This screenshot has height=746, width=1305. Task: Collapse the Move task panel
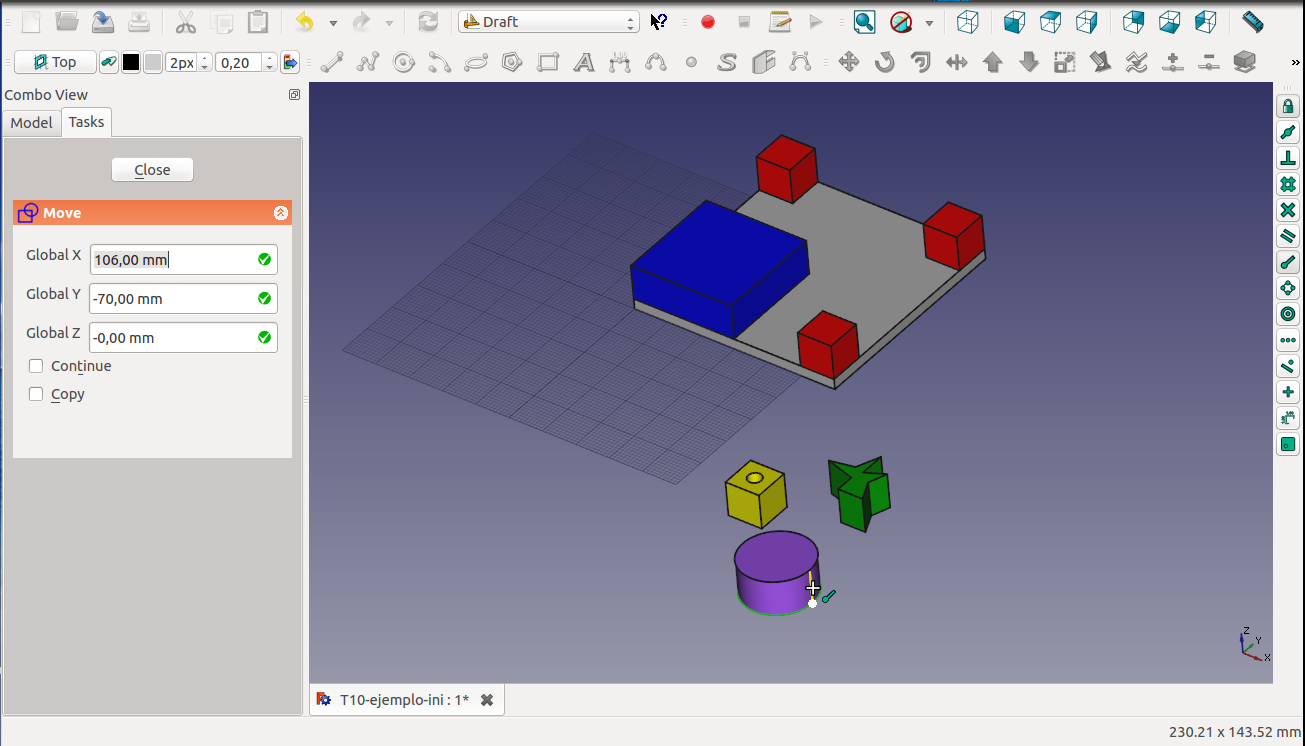(281, 213)
